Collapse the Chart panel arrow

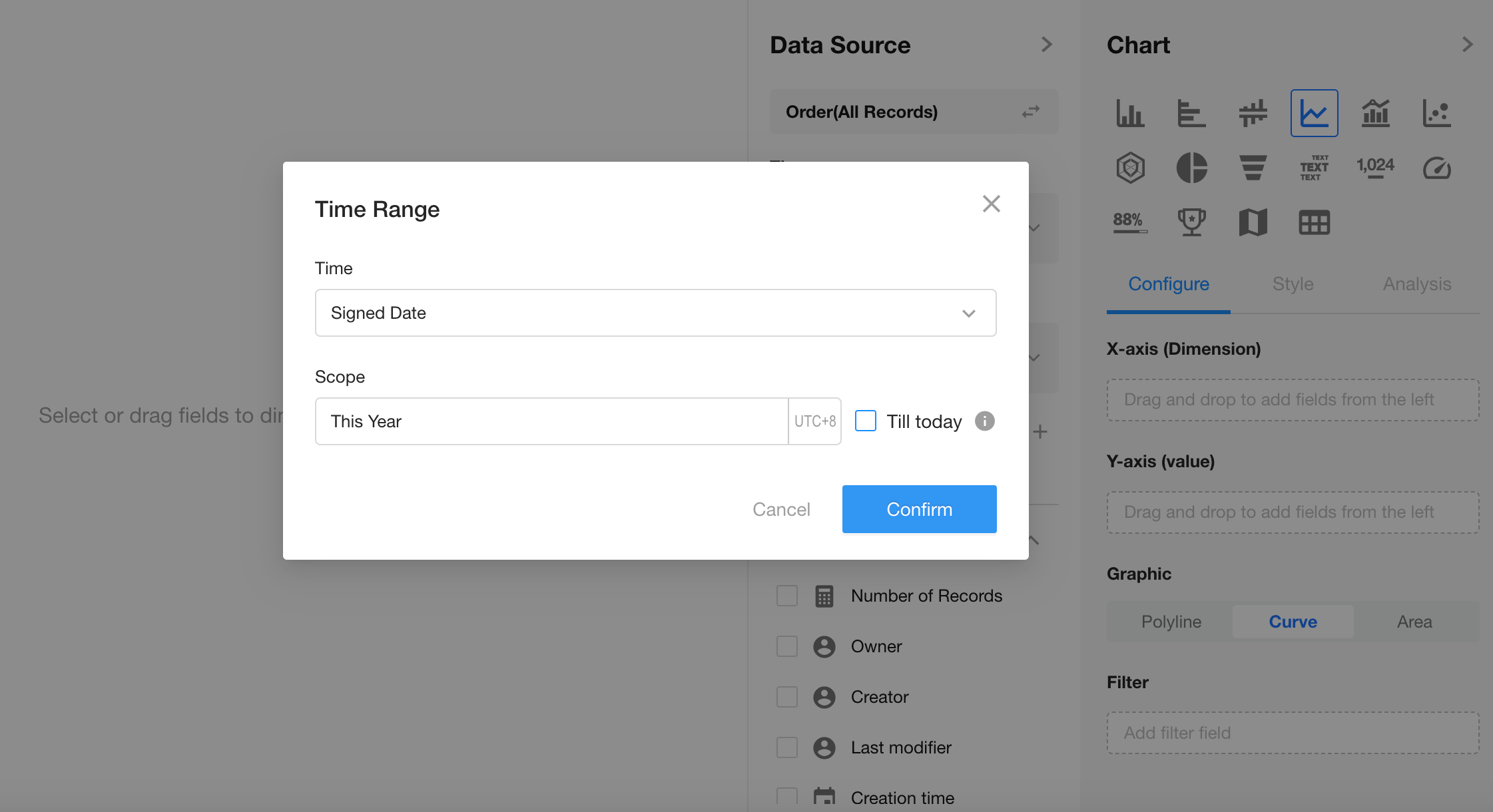coord(1467,45)
